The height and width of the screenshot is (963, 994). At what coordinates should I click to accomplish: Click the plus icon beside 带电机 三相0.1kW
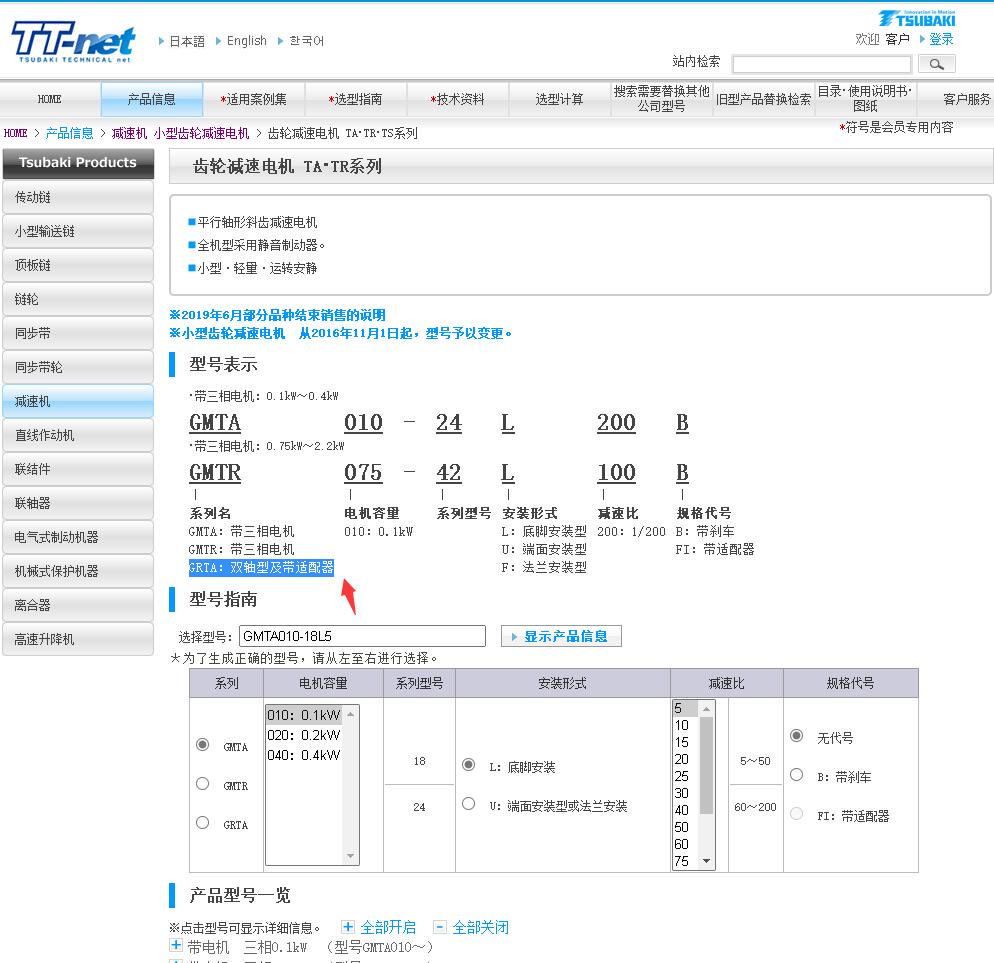[x=178, y=945]
